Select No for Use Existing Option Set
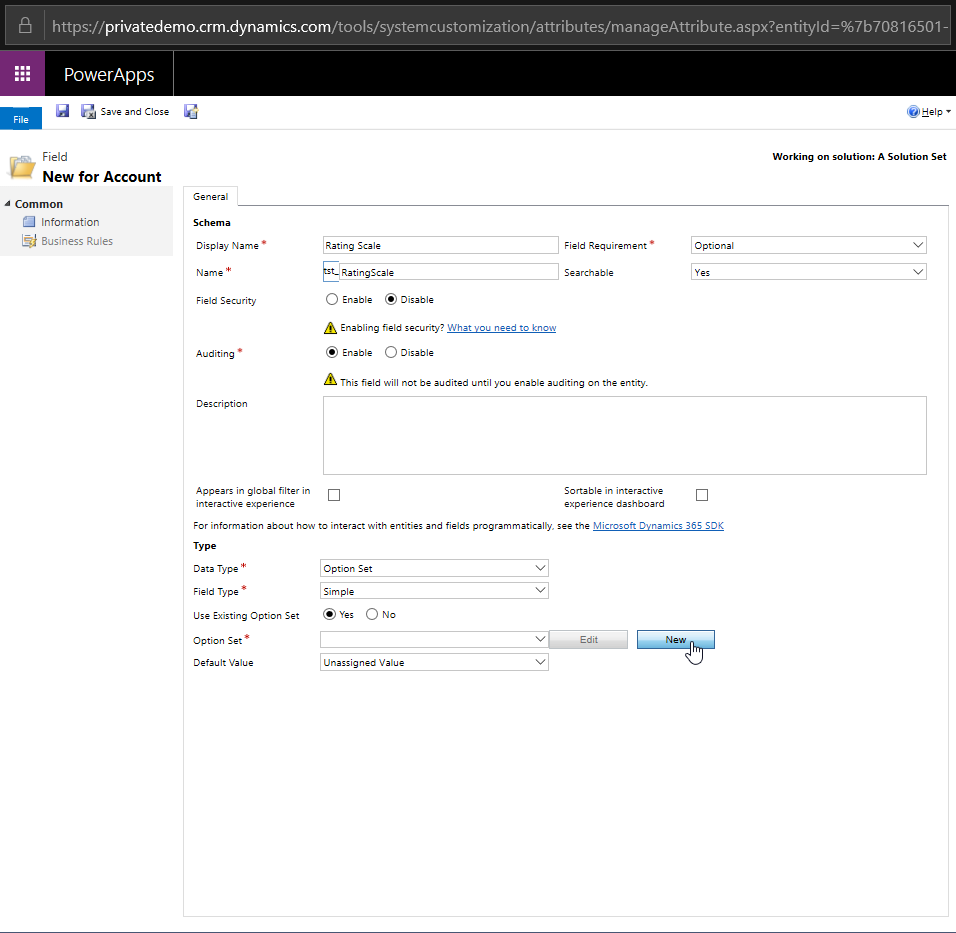The height and width of the screenshot is (933, 956). pos(372,614)
